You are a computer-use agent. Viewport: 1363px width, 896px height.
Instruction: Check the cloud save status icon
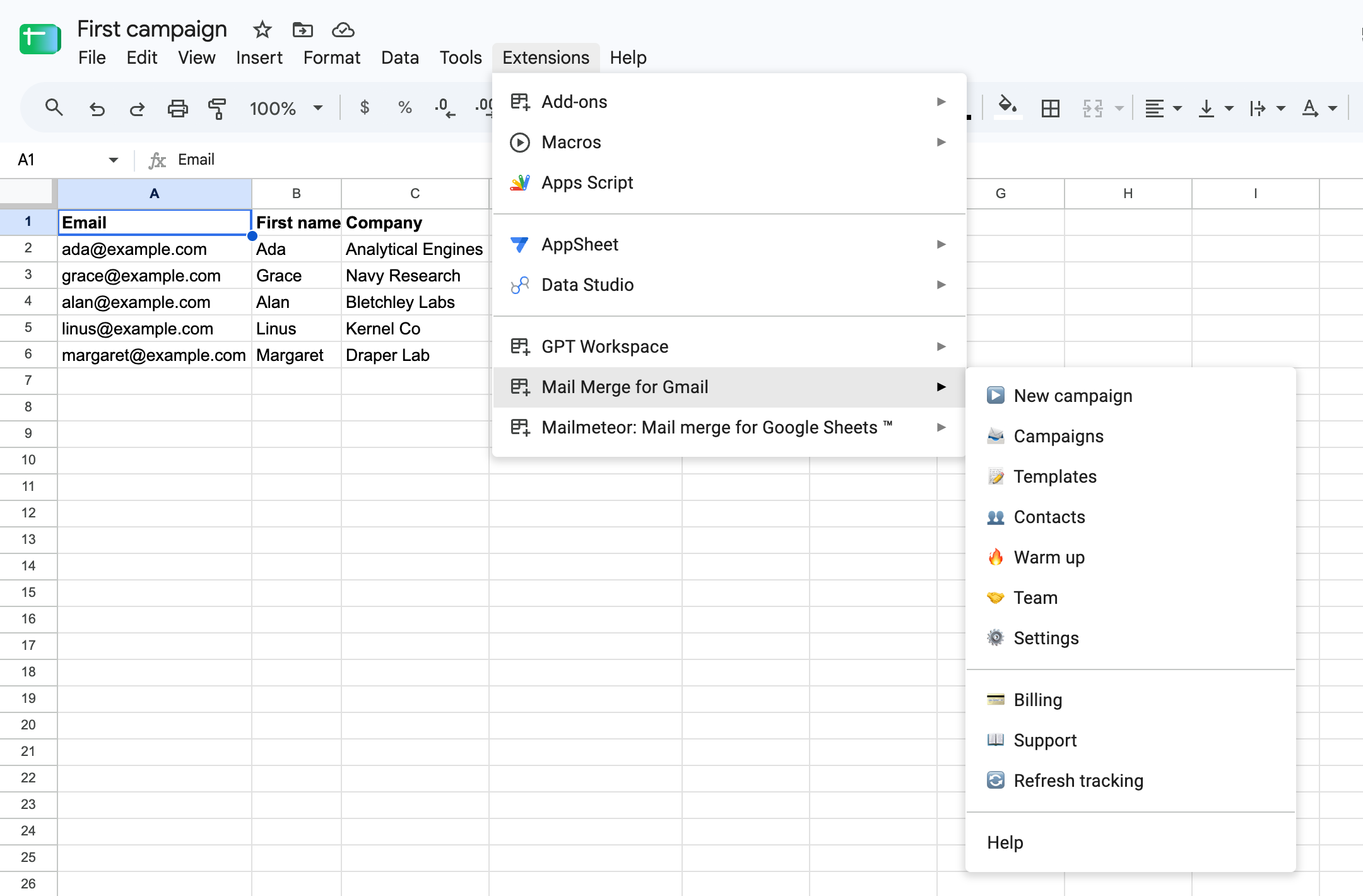[343, 30]
